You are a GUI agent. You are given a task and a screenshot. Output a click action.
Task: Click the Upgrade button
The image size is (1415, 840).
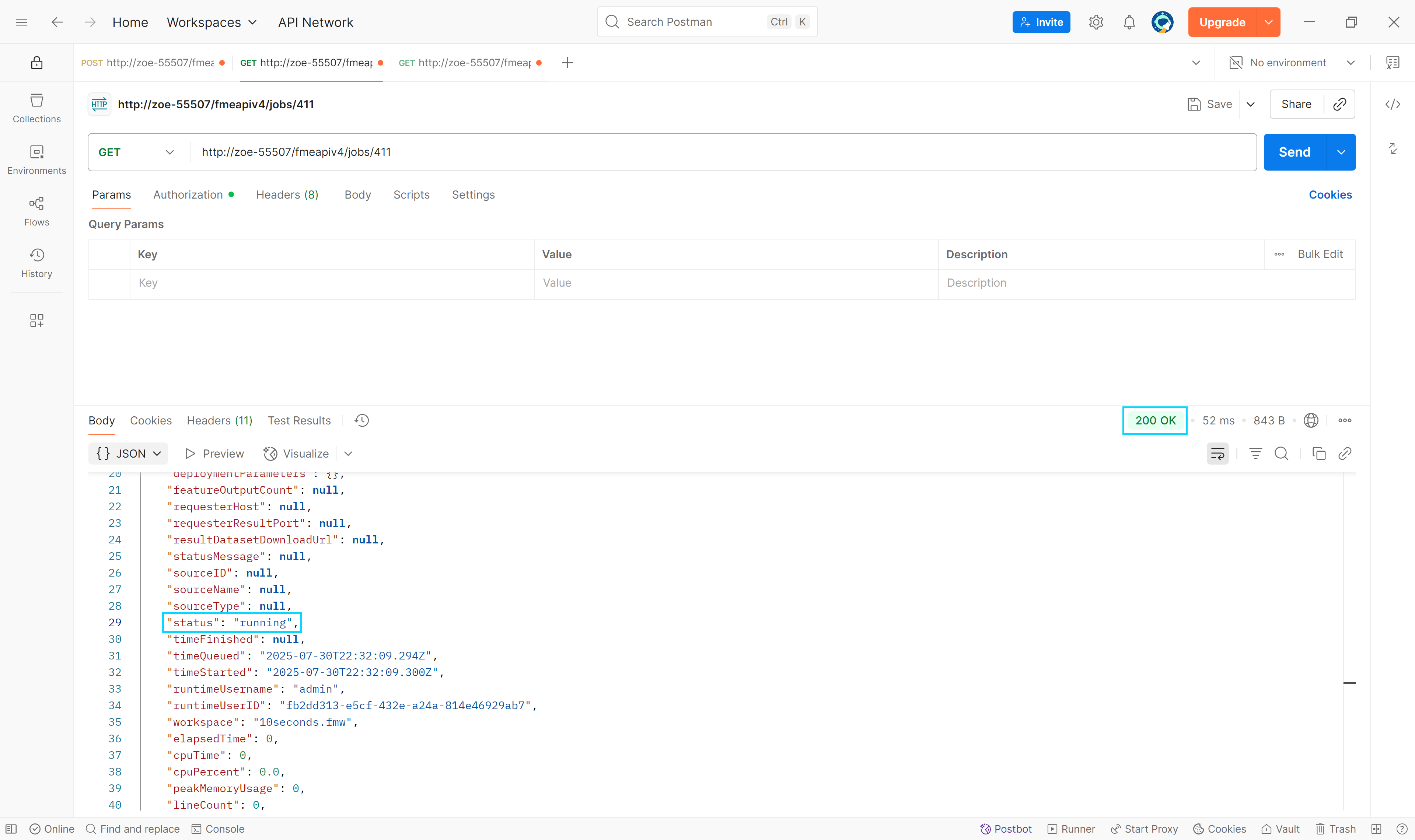[x=1223, y=21]
